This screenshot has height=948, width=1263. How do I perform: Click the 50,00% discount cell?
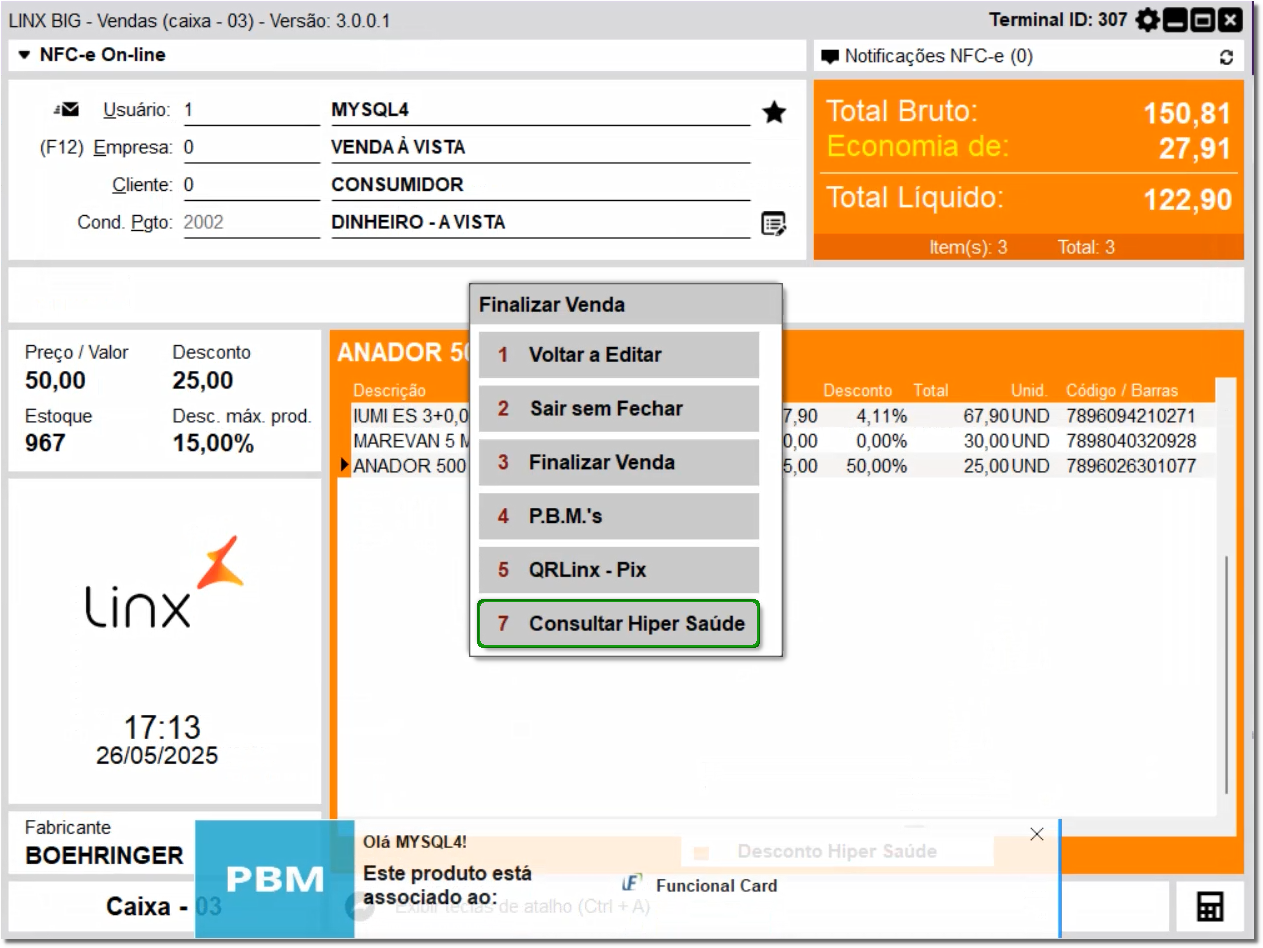click(876, 466)
